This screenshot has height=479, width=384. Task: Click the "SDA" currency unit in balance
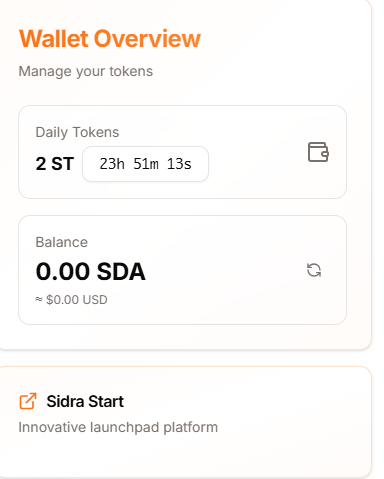(x=121, y=271)
